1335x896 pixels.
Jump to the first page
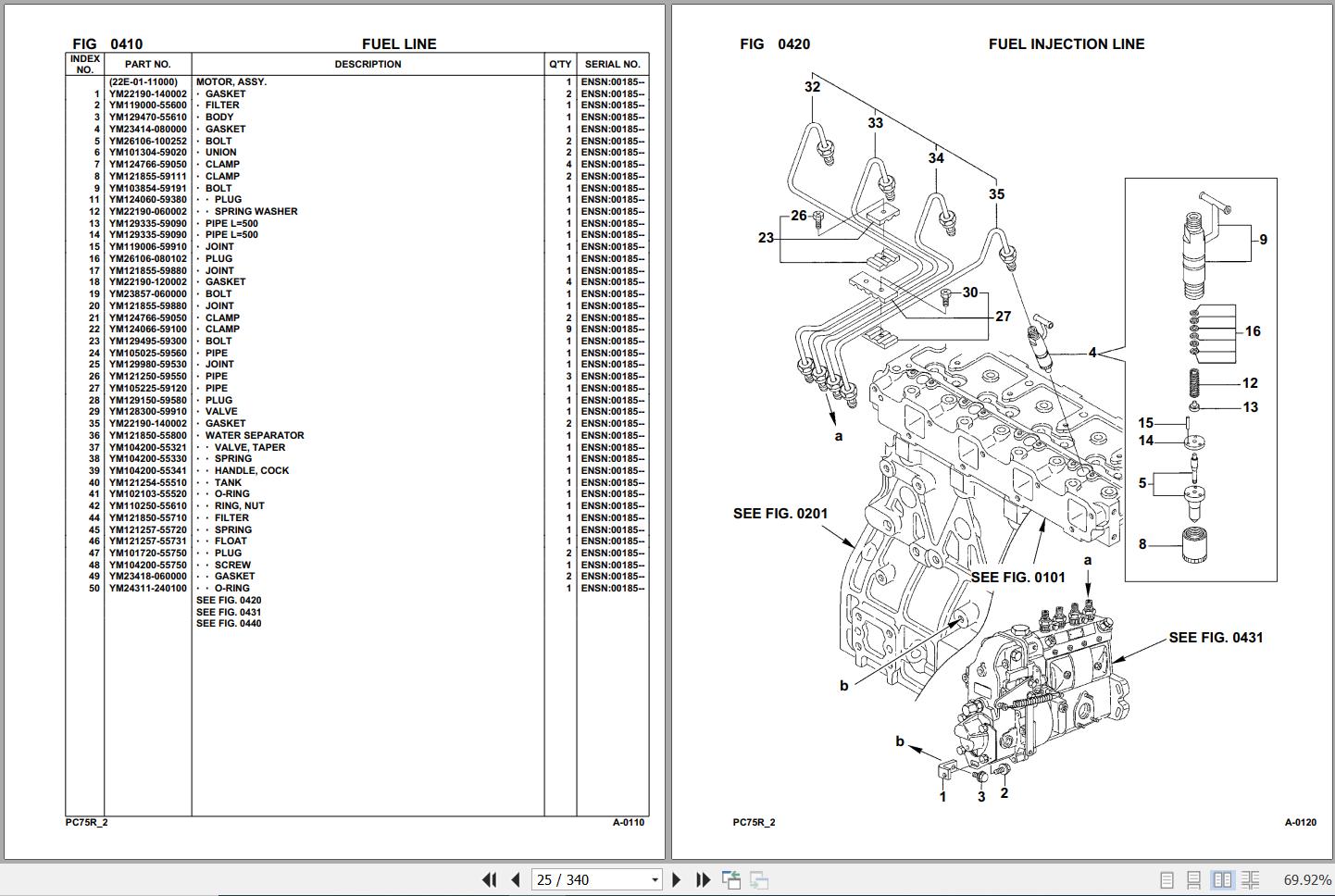coord(489,880)
